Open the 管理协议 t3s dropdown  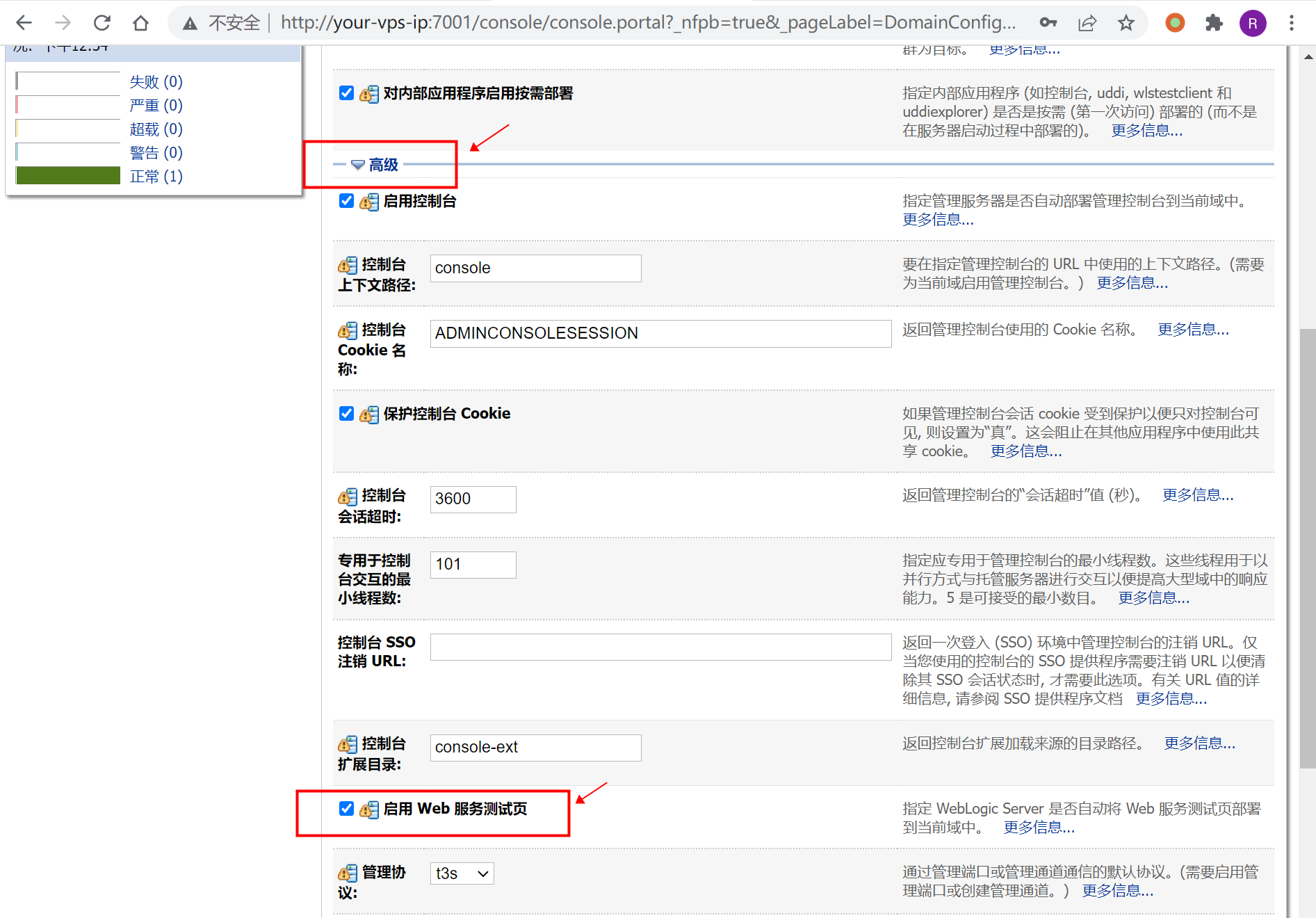coord(462,873)
